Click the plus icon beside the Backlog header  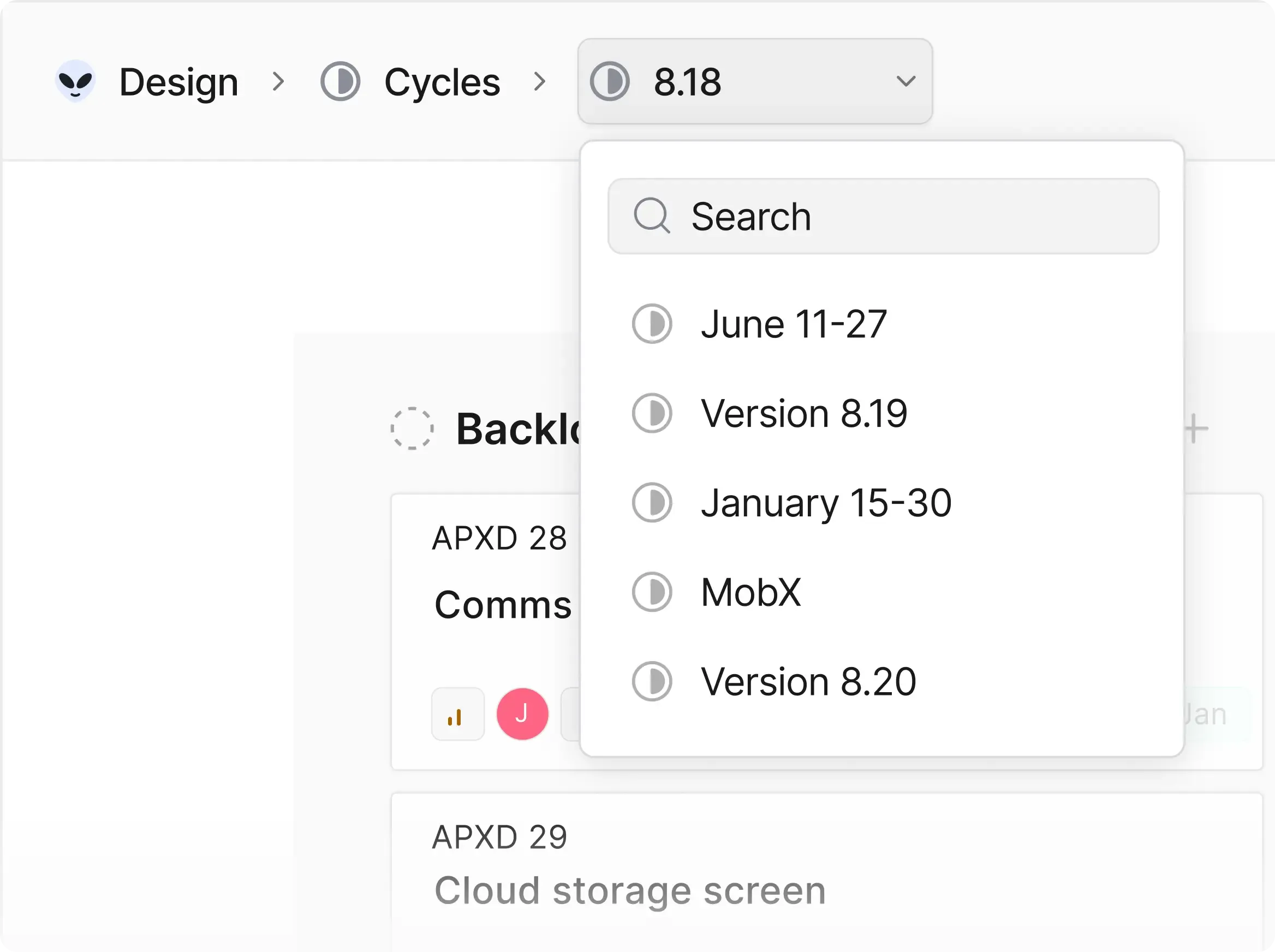pos(1195,427)
